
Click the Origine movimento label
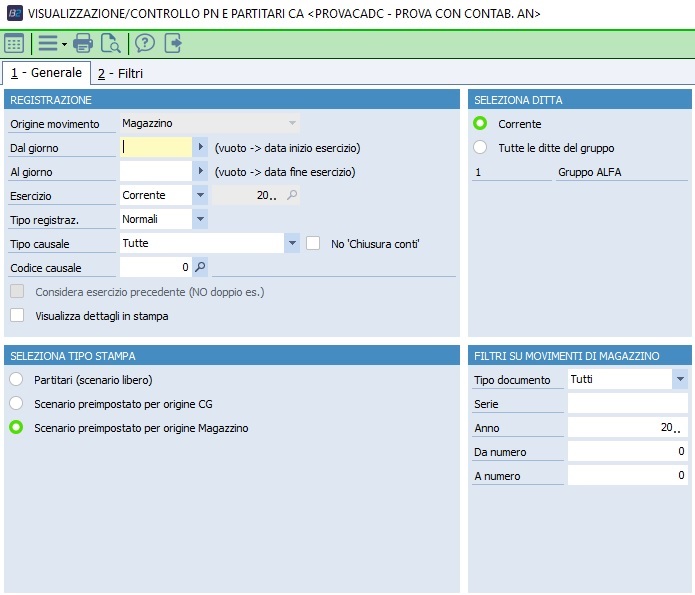55,124
